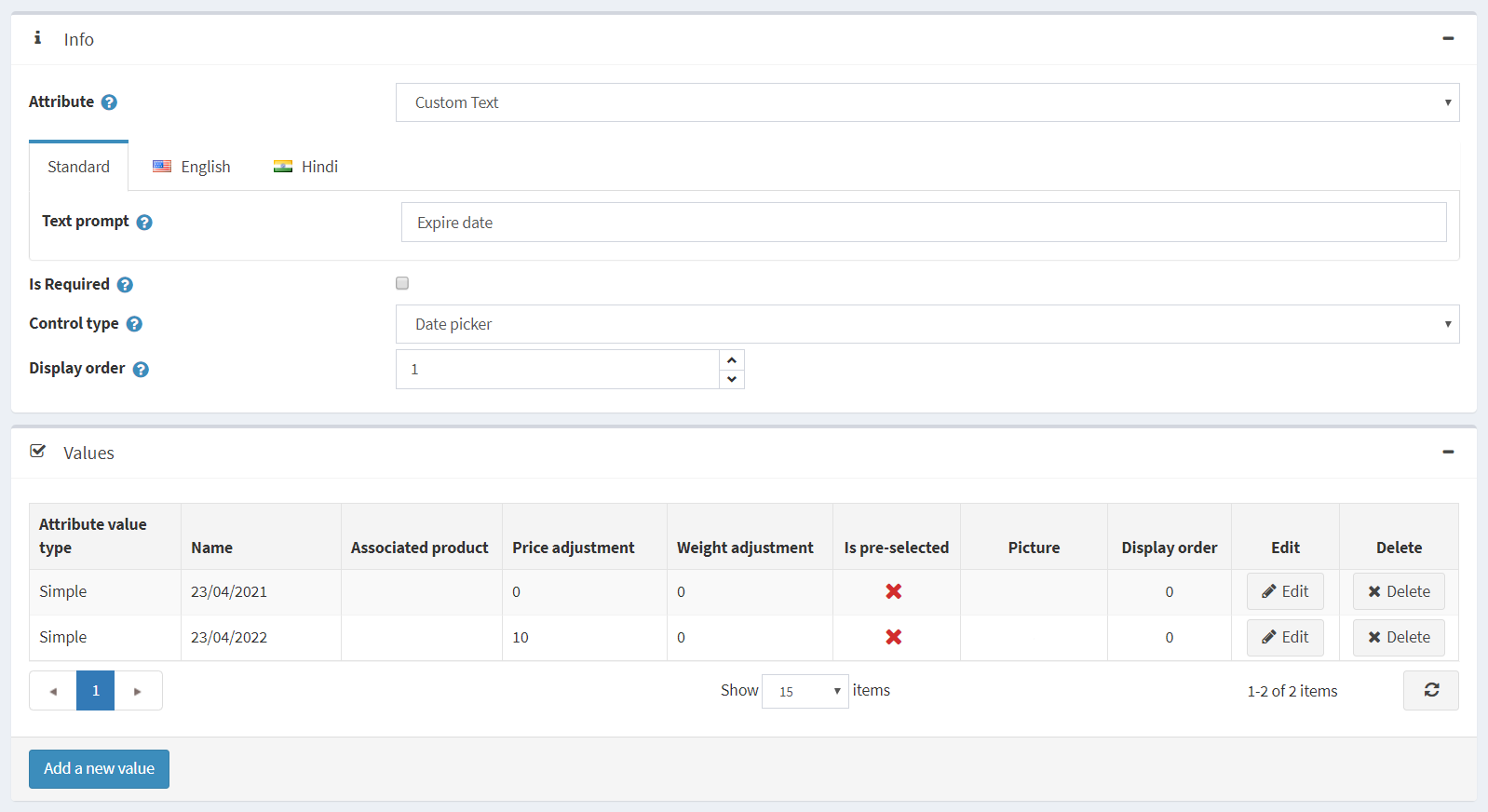The image size is (1488, 812).
Task: Click the refresh icon in the values grid
Action: pos(1431,690)
